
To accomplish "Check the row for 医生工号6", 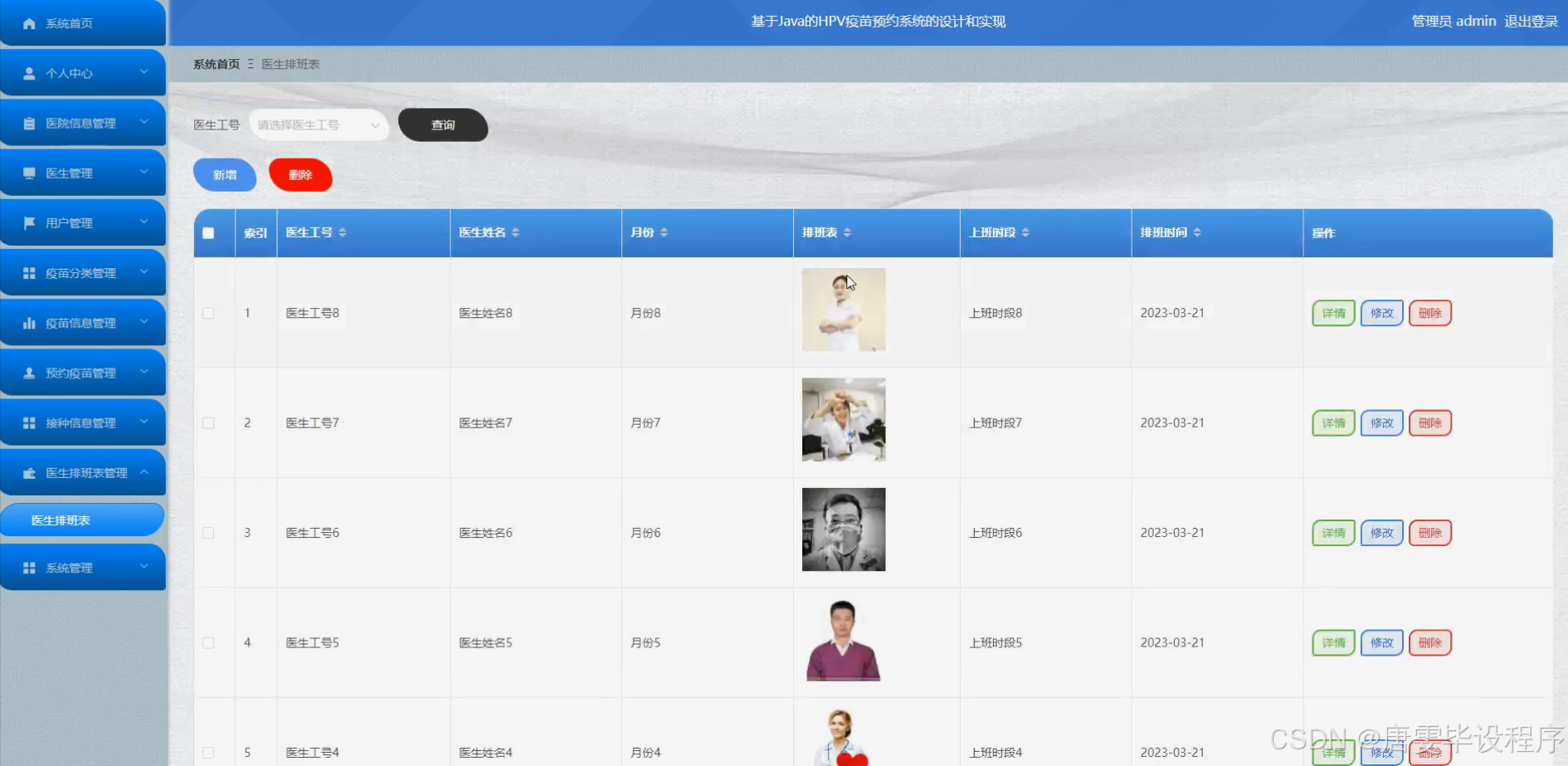I will click(x=208, y=533).
